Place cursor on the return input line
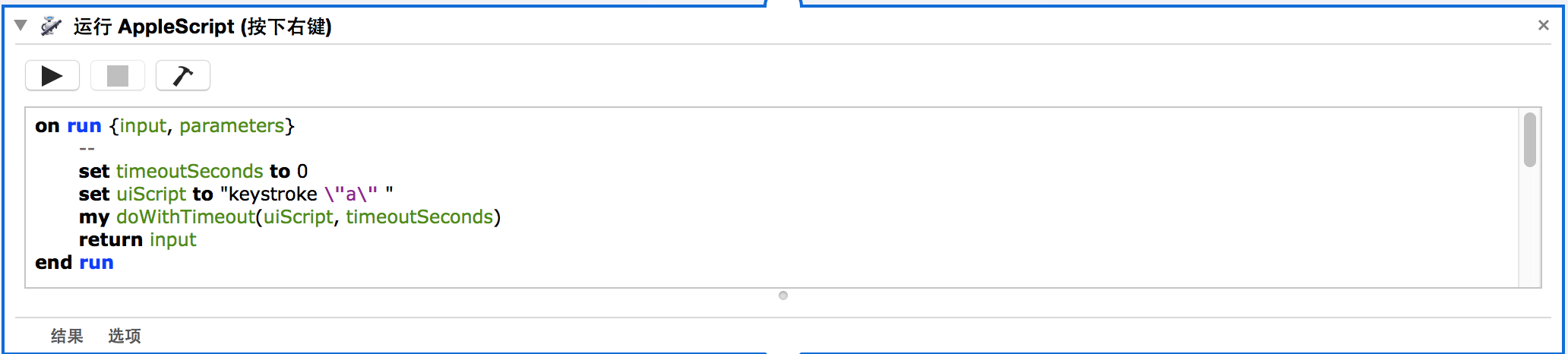 (138, 240)
